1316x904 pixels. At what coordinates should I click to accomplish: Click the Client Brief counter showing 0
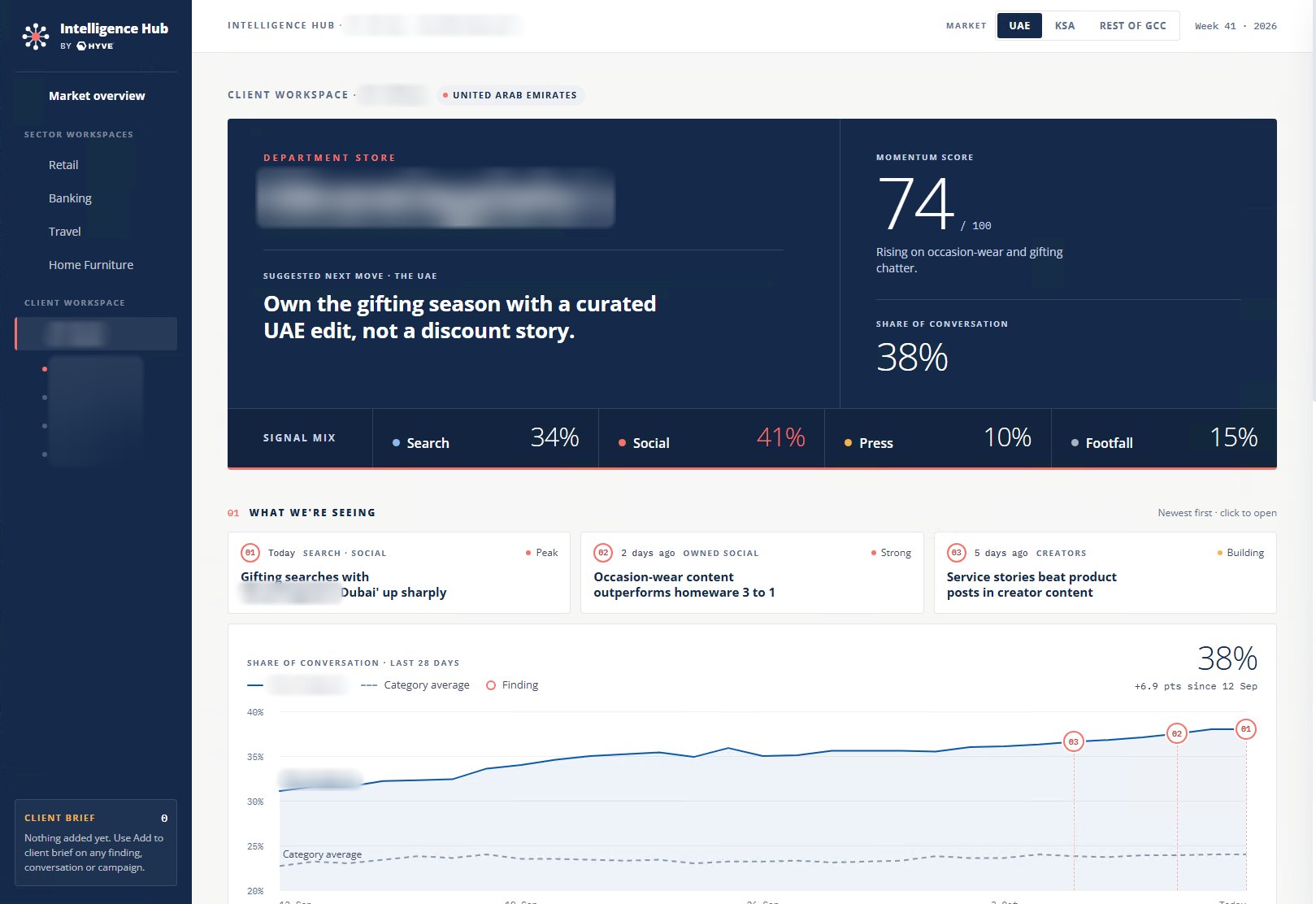164,819
